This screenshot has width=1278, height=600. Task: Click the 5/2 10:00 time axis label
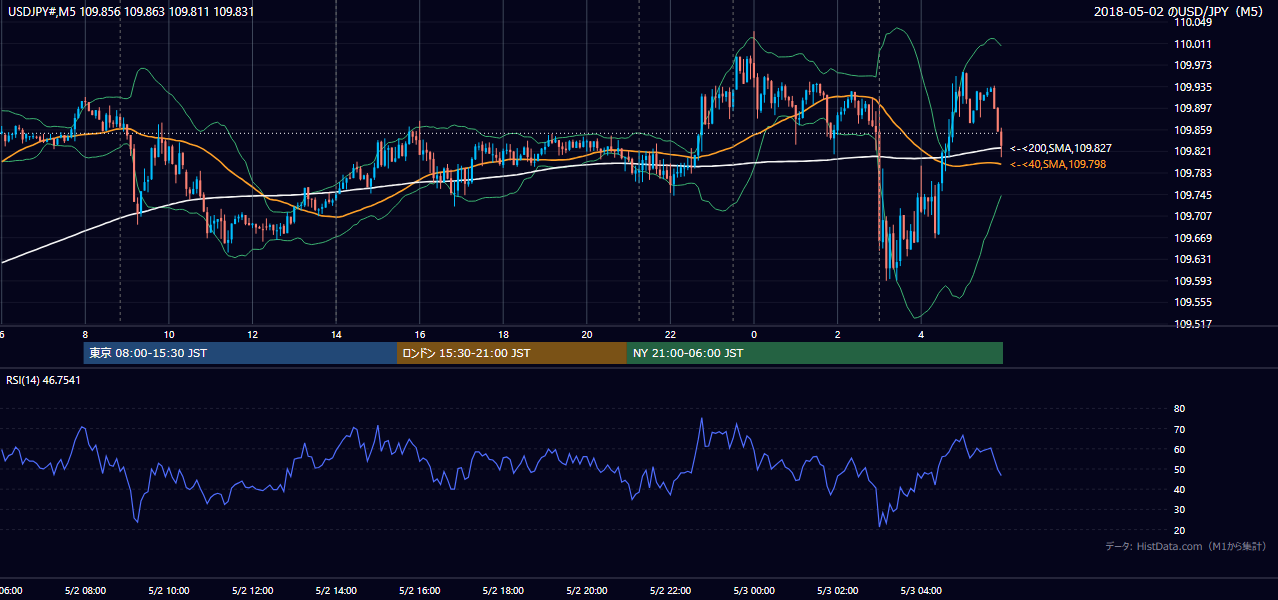click(x=169, y=590)
